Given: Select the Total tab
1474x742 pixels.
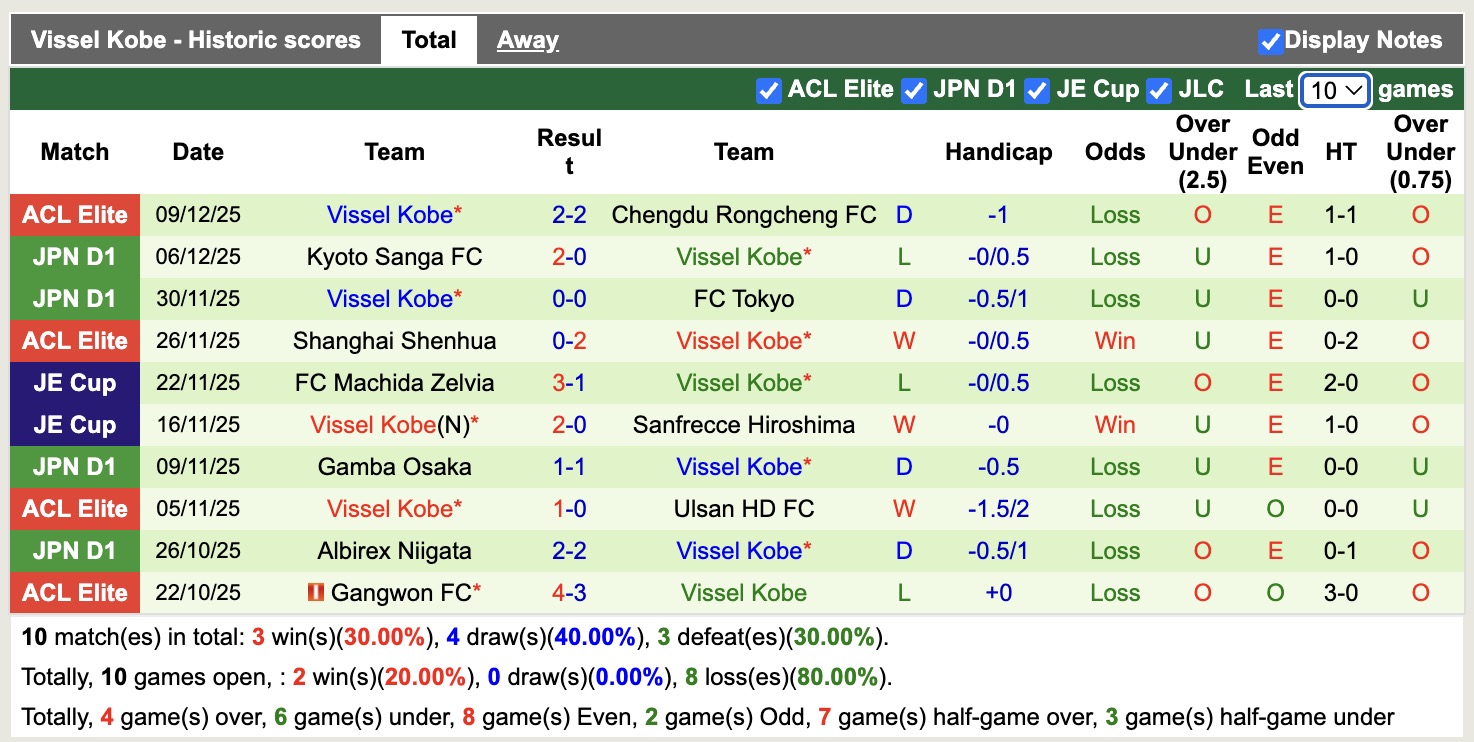Looking at the screenshot, I should coord(429,39).
